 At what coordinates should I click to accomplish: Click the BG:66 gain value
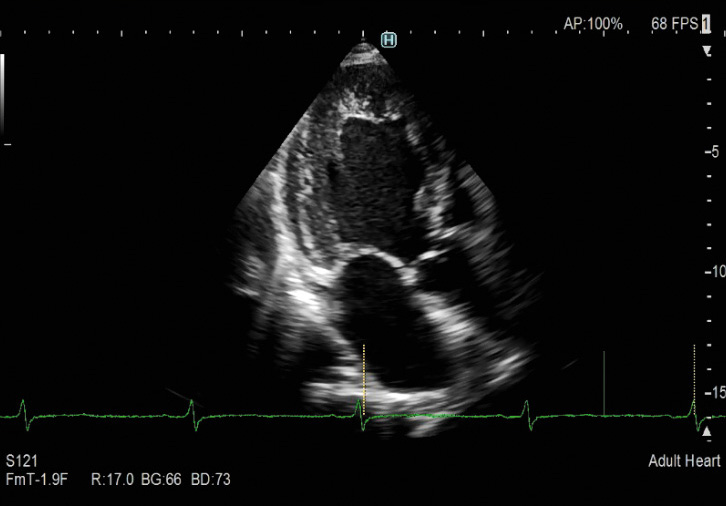pyautogui.click(x=164, y=480)
